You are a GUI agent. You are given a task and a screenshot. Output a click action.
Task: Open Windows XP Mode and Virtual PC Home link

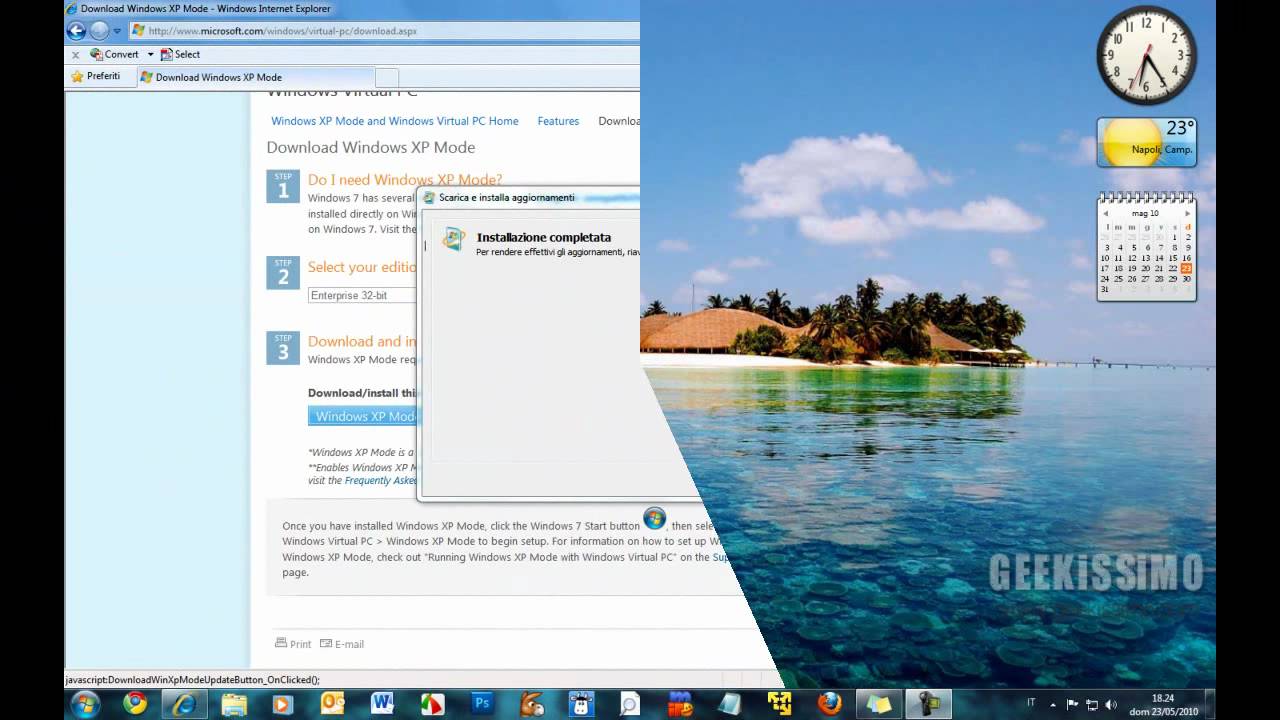395,121
